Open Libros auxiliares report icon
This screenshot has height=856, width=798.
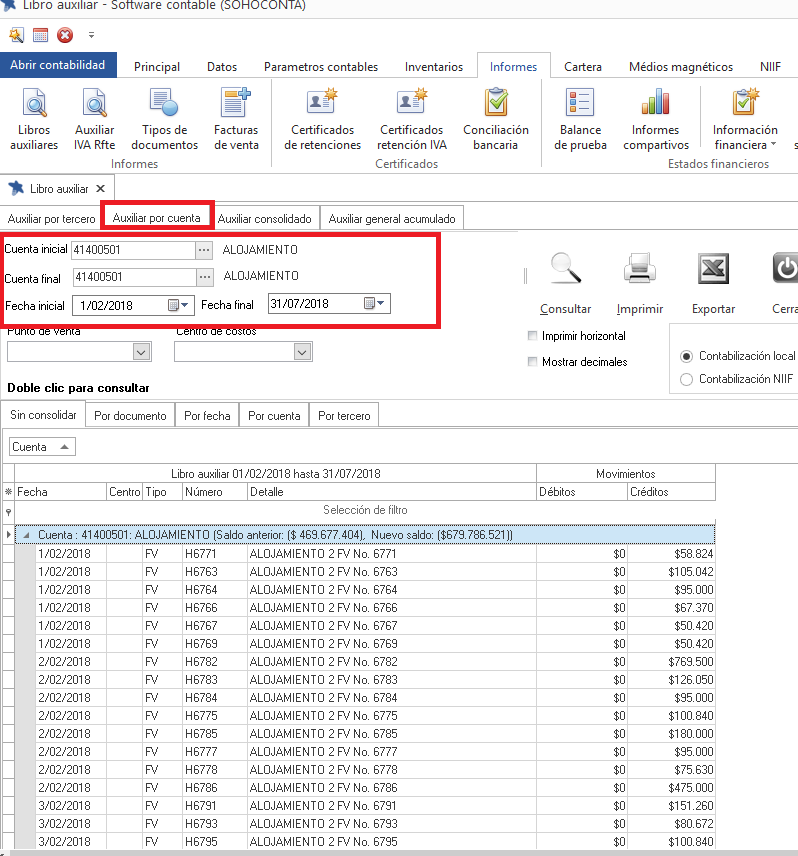pos(34,118)
